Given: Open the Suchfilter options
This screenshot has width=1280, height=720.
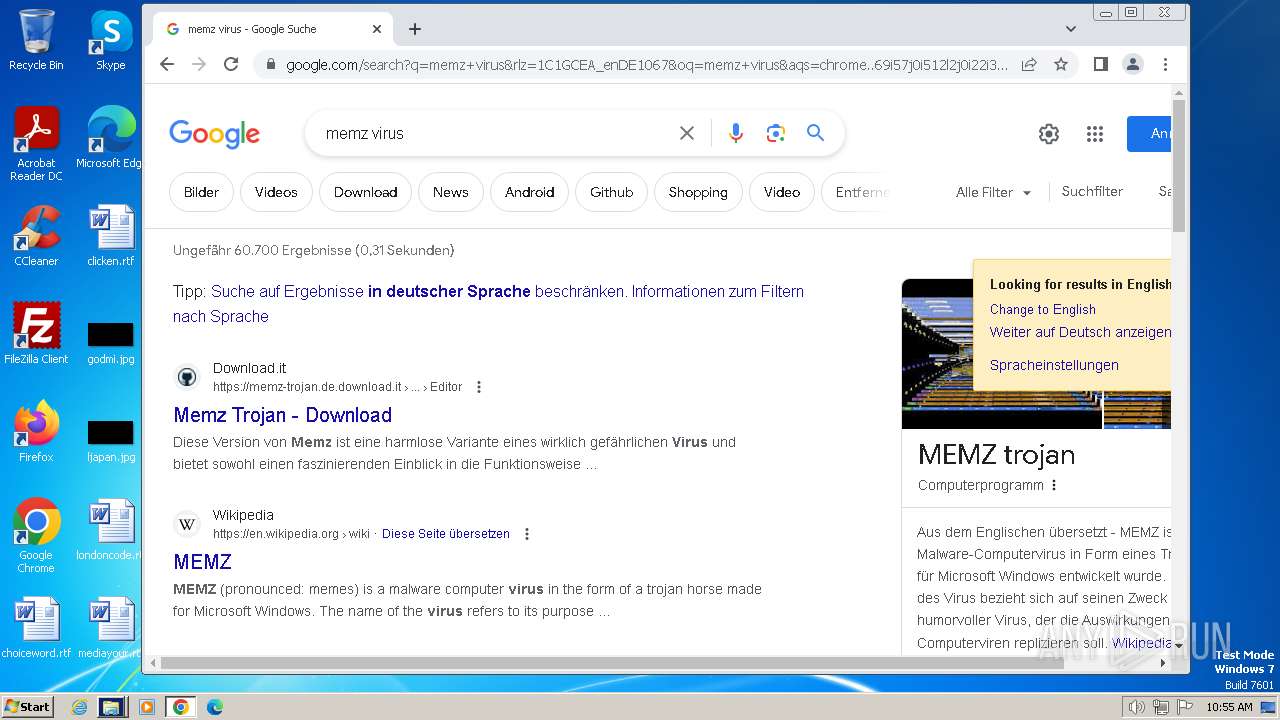Looking at the screenshot, I should click(1092, 191).
